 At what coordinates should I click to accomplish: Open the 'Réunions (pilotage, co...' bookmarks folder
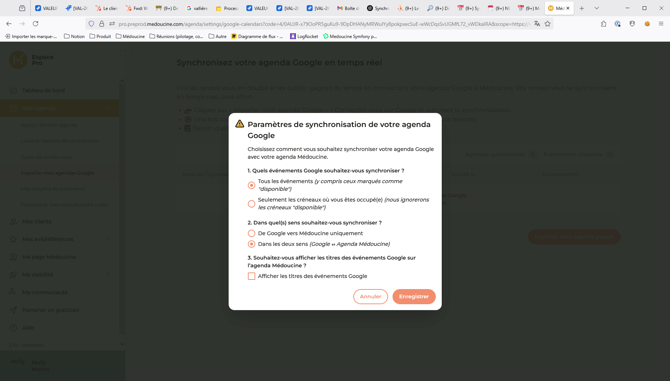point(176,36)
